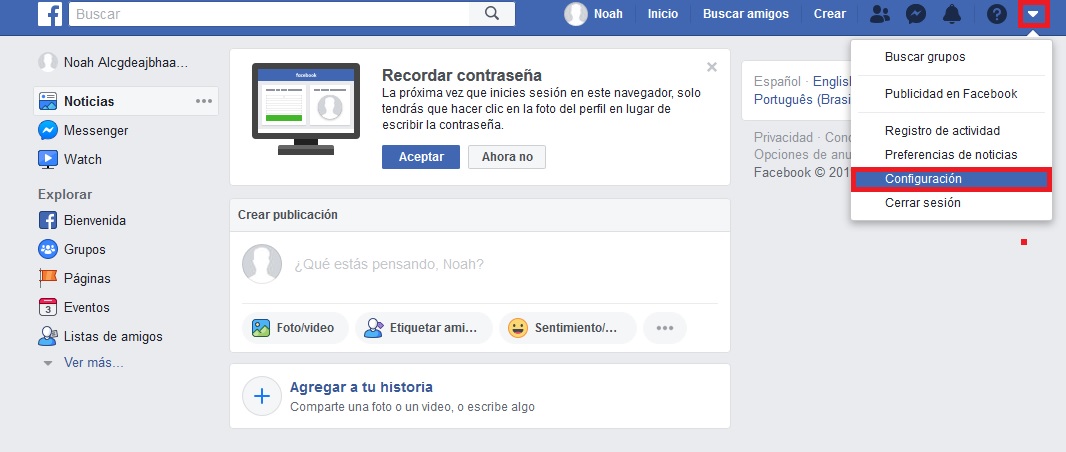Click the composer profile avatar thumbnail
Viewport: 1066px width, 452px height.
tap(262, 264)
